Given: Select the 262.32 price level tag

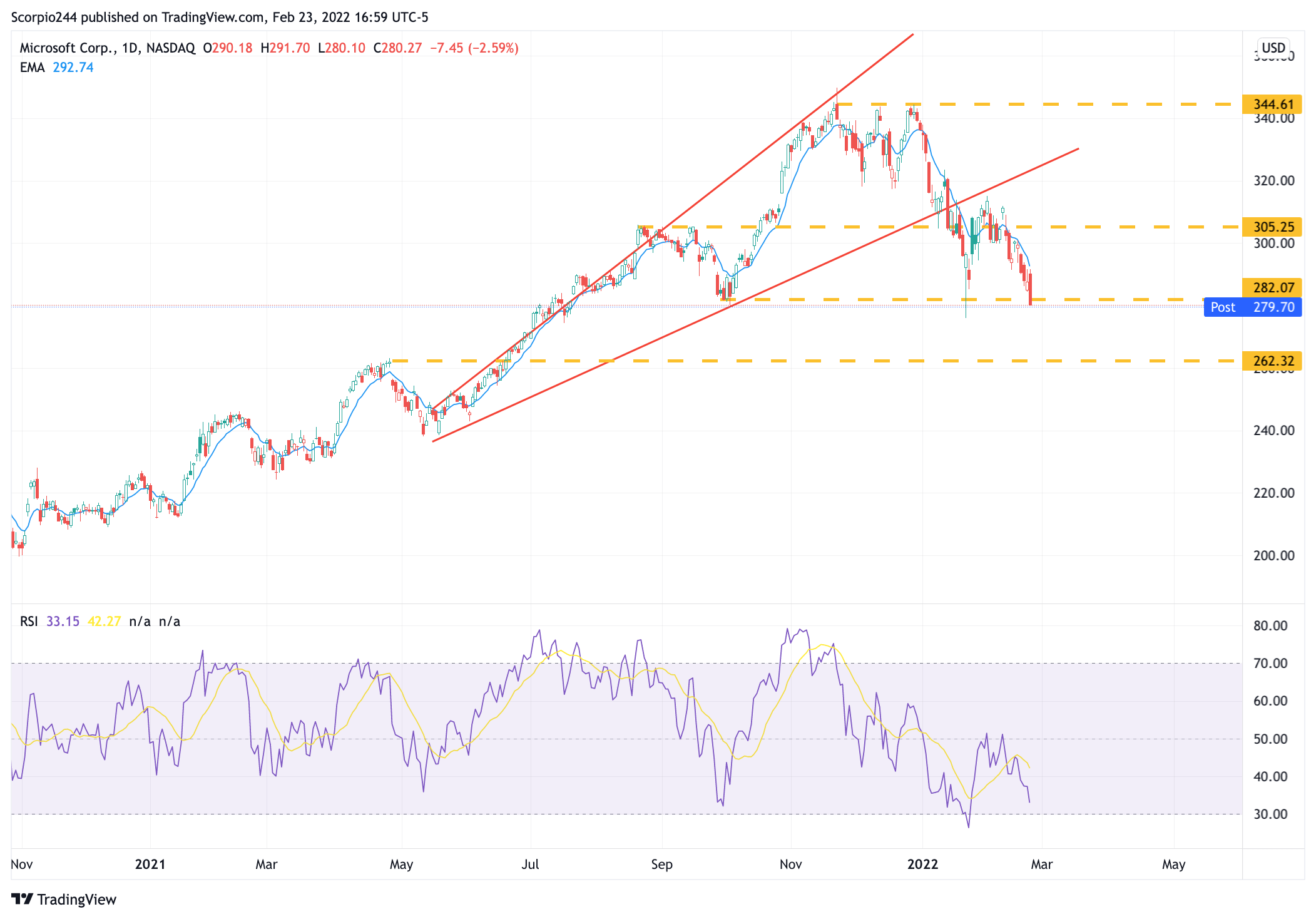Looking at the screenshot, I should (1272, 361).
